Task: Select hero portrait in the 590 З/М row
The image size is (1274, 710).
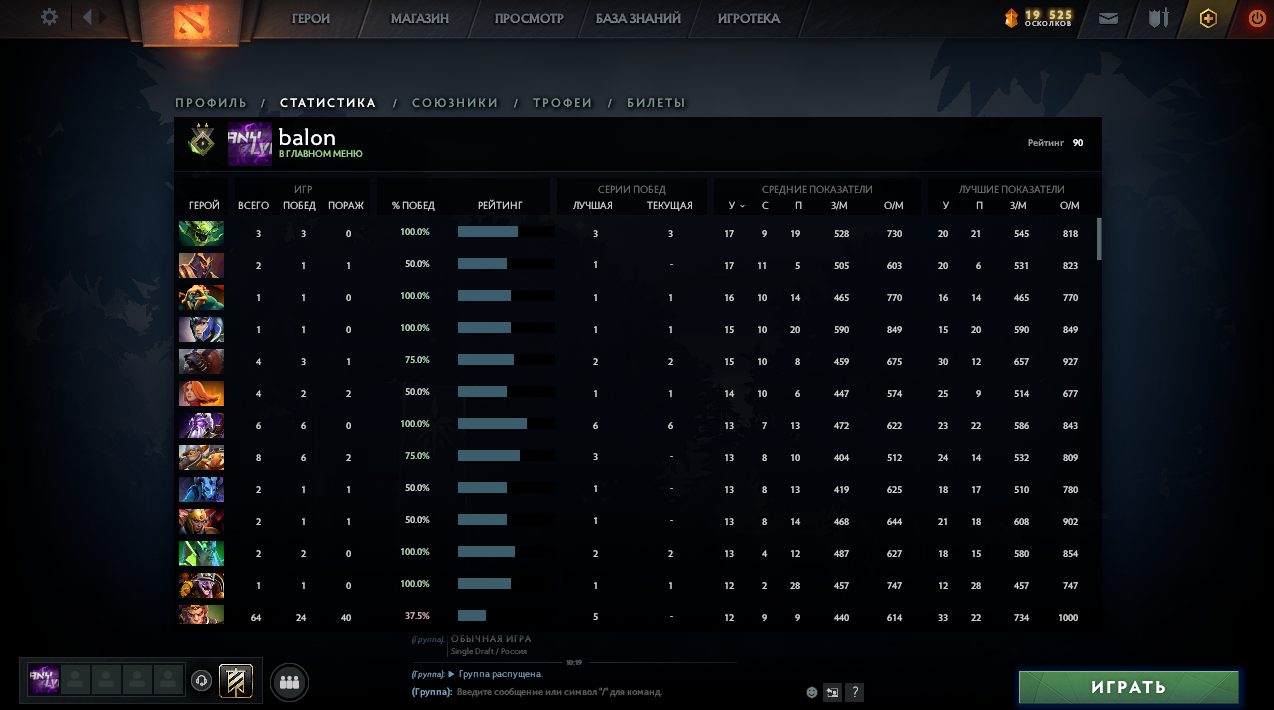Action: click(201, 329)
